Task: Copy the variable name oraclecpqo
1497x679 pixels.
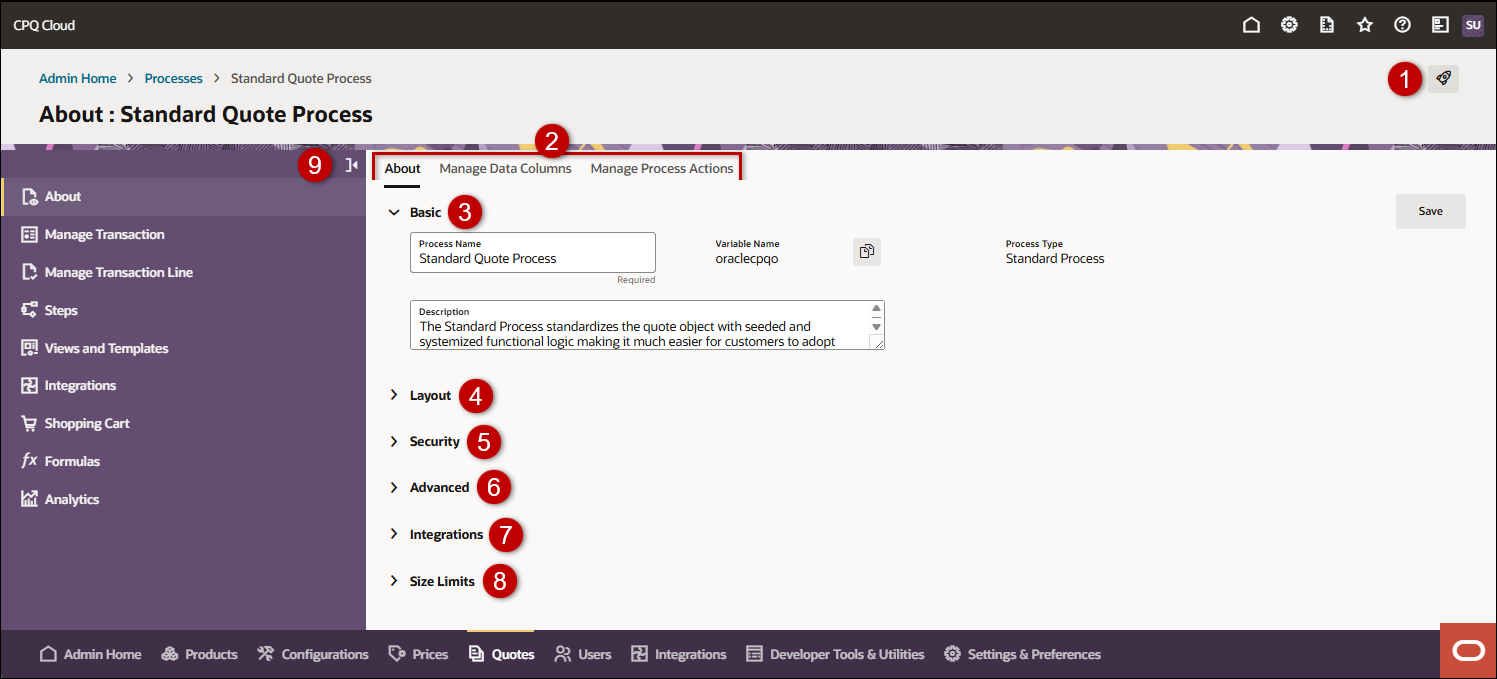Action: click(x=866, y=252)
